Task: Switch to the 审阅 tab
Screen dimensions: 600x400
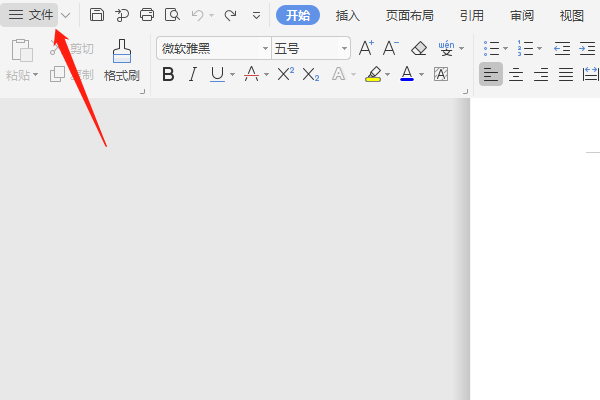Action: [x=522, y=16]
